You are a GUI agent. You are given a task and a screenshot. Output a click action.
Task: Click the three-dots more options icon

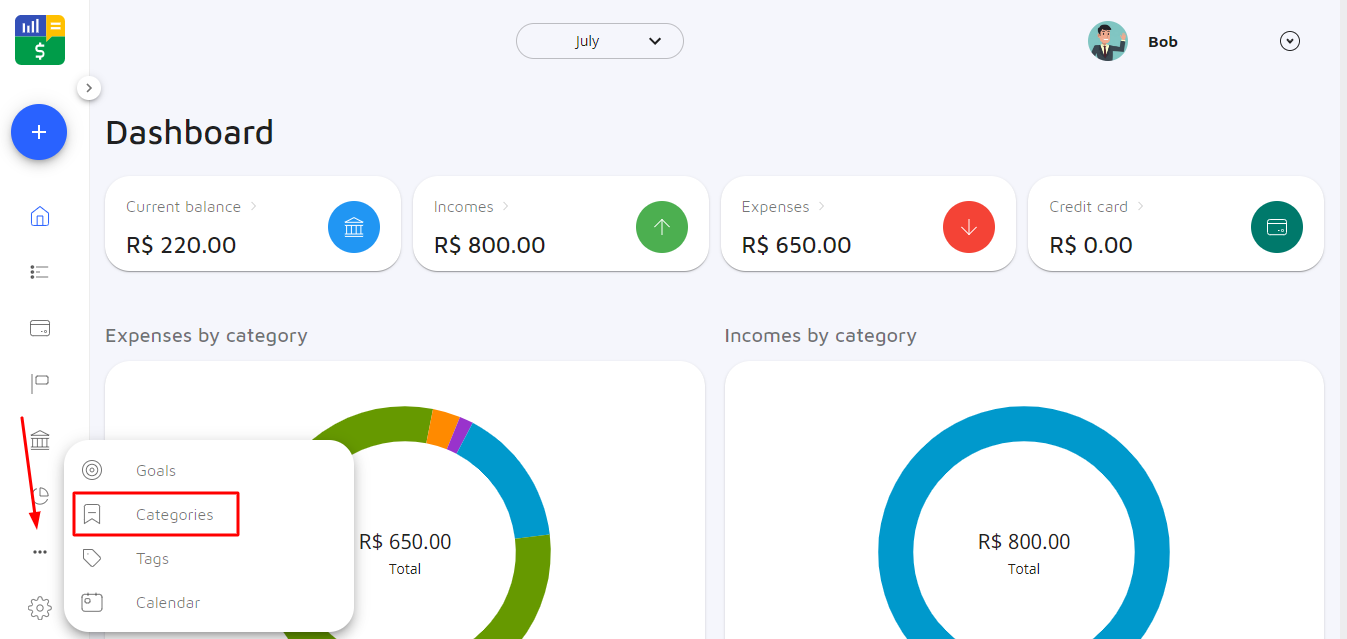click(40, 552)
